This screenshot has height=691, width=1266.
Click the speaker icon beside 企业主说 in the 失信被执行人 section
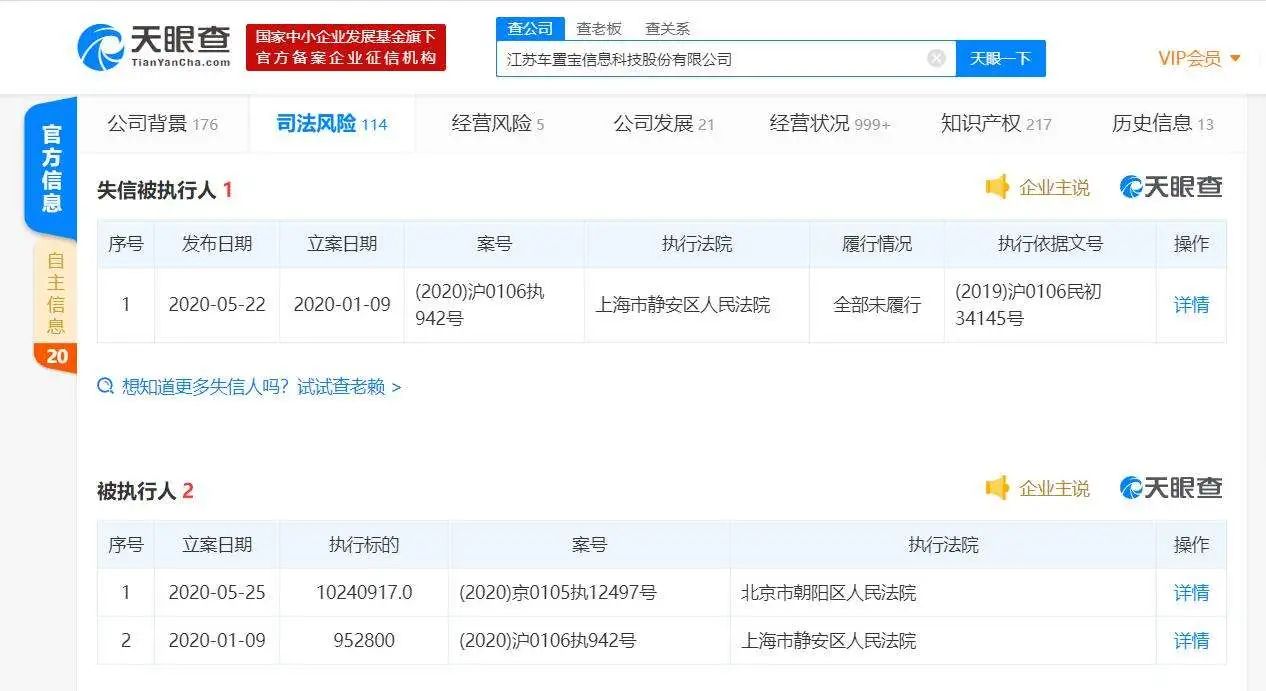[997, 187]
